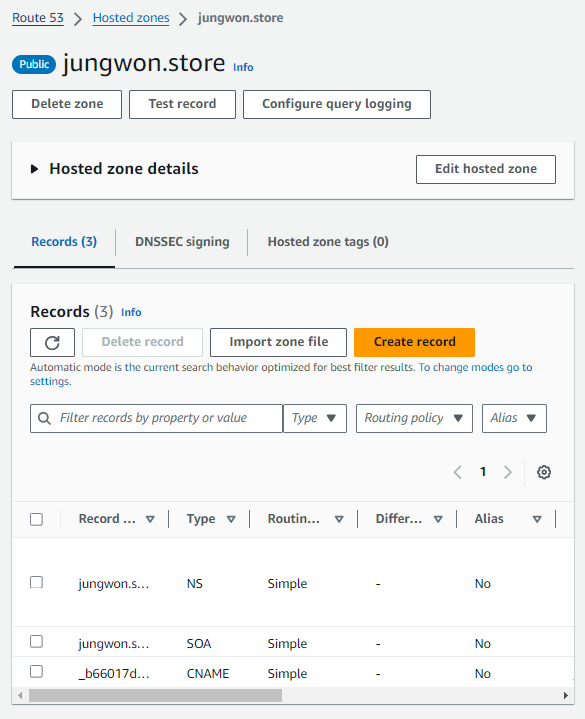Click CNAME record name _b66017d...
This screenshot has width=585, height=719.
tap(114, 674)
